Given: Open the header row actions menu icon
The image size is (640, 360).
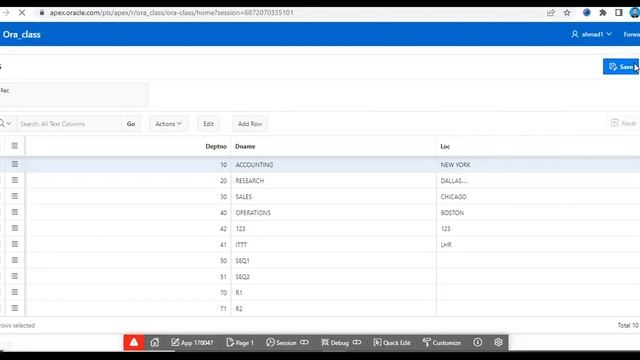Looking at the screenshot, I should pyautogui.click(x=15, y=146).
